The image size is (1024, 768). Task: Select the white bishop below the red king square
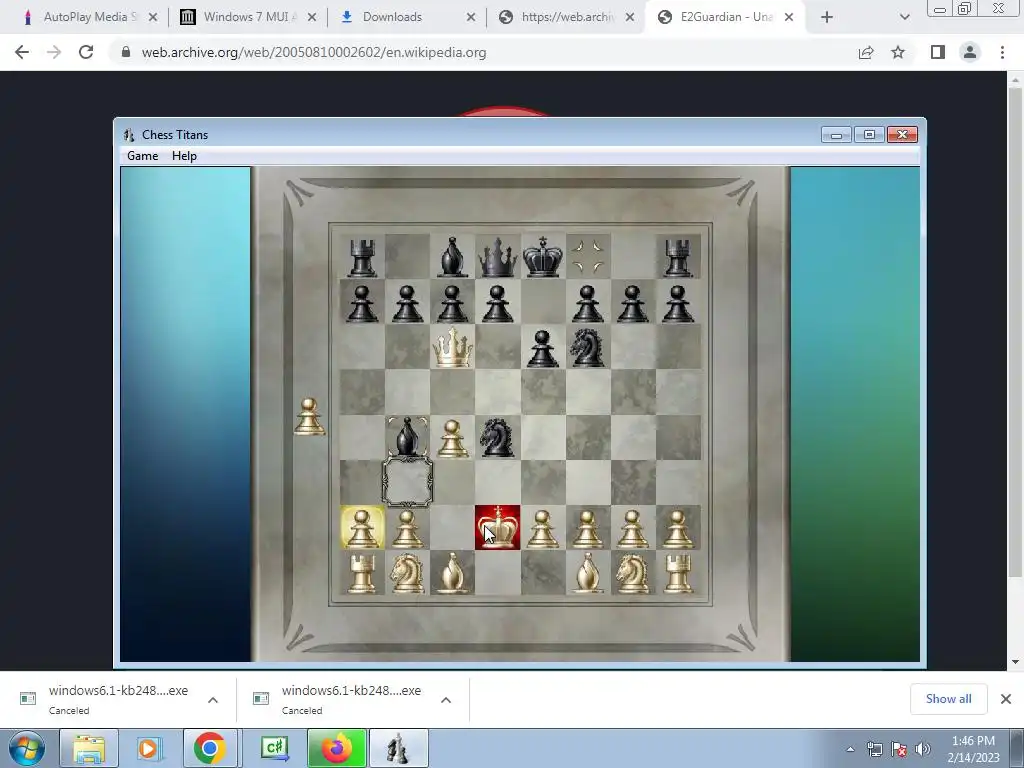[452, 573]
